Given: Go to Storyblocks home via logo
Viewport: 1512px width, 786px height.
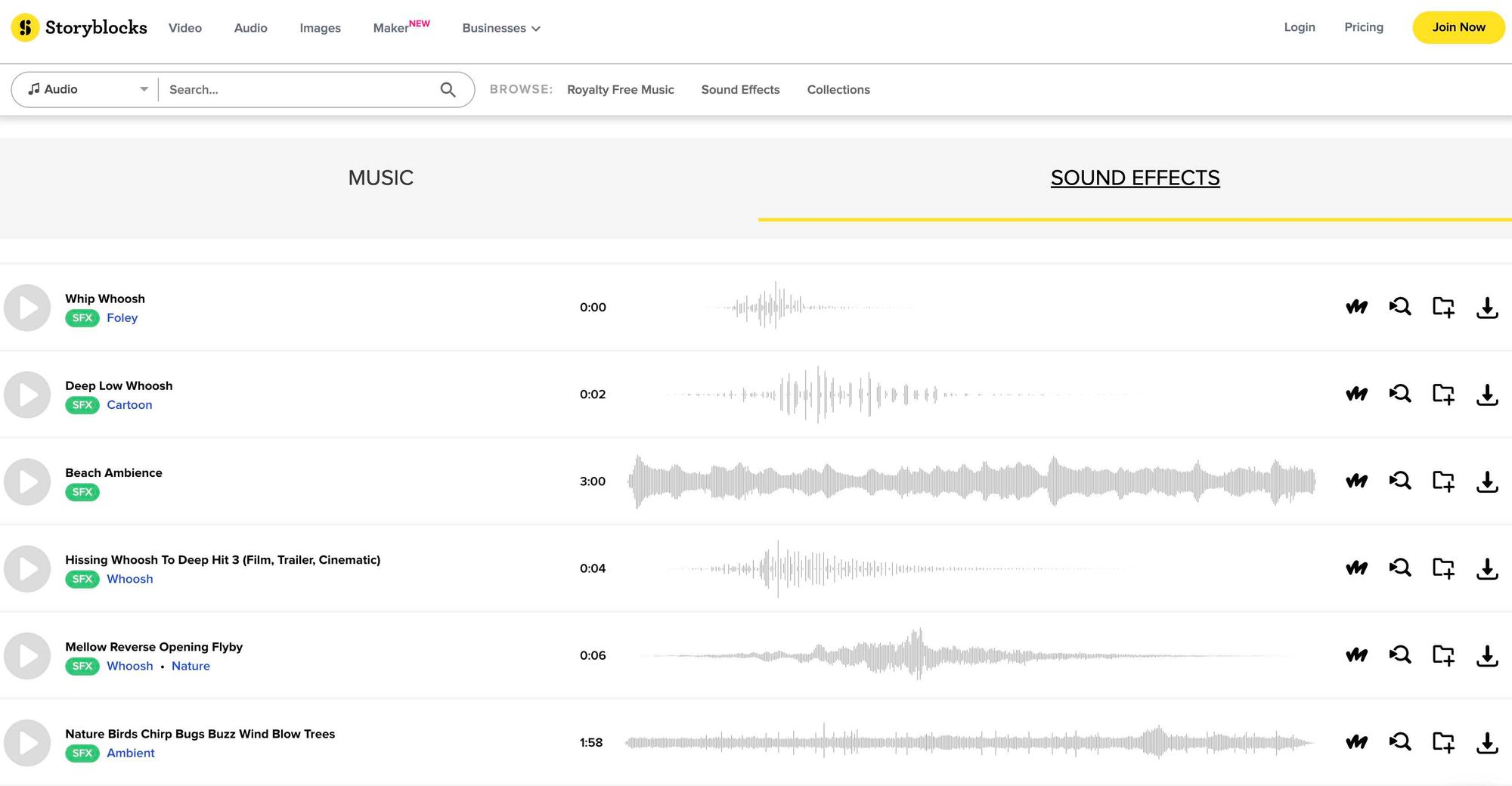Looking at the screenshot, I should (x=79, y=28).
